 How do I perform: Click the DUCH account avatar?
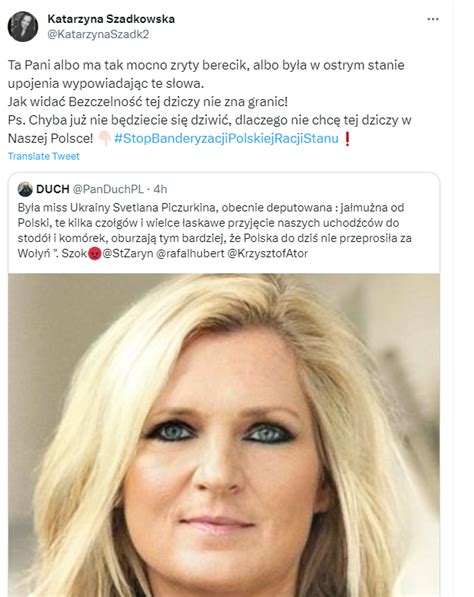(25, 189)
